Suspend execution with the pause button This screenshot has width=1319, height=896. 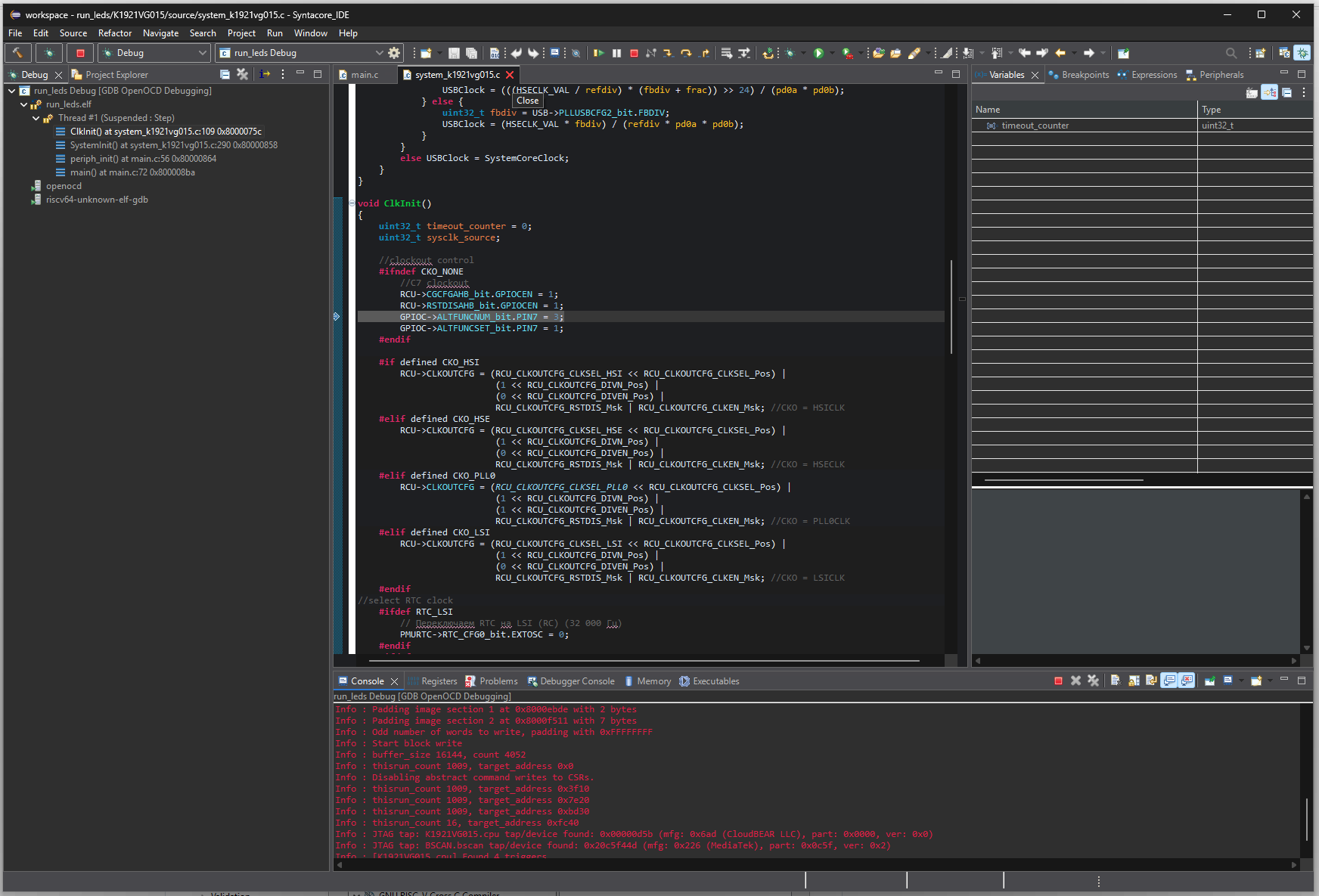[x=616, y=53]
